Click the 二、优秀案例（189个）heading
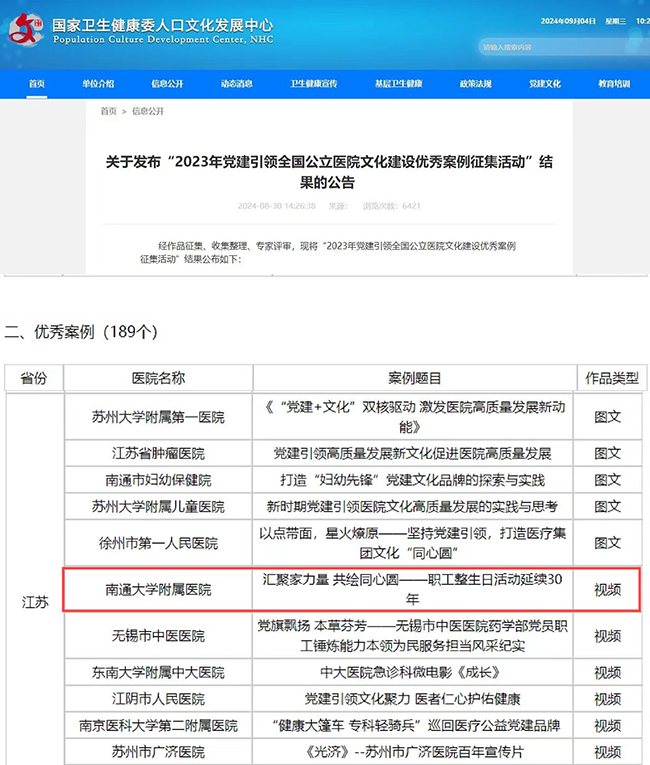This screenshot has height=765, width=650. tap(81, 332)
